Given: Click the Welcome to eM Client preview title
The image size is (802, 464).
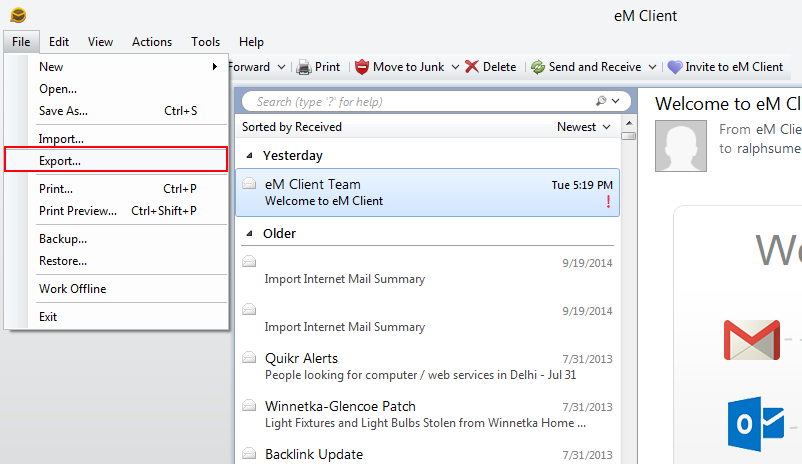Looking at the screenshot, I should 728,104.
